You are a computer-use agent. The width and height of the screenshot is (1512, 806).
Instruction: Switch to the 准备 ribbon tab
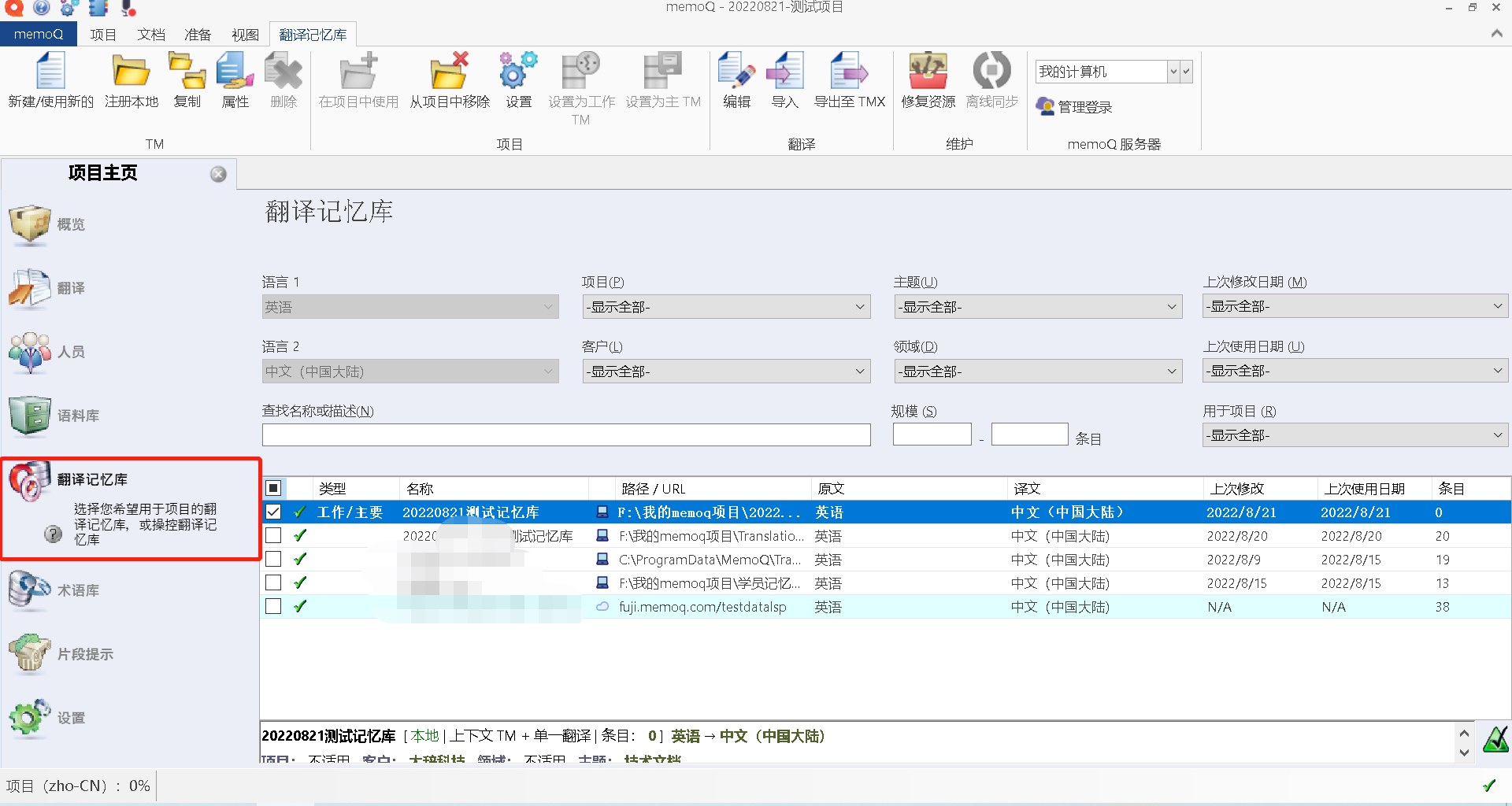pyautogui.click(x=198, y=35)
